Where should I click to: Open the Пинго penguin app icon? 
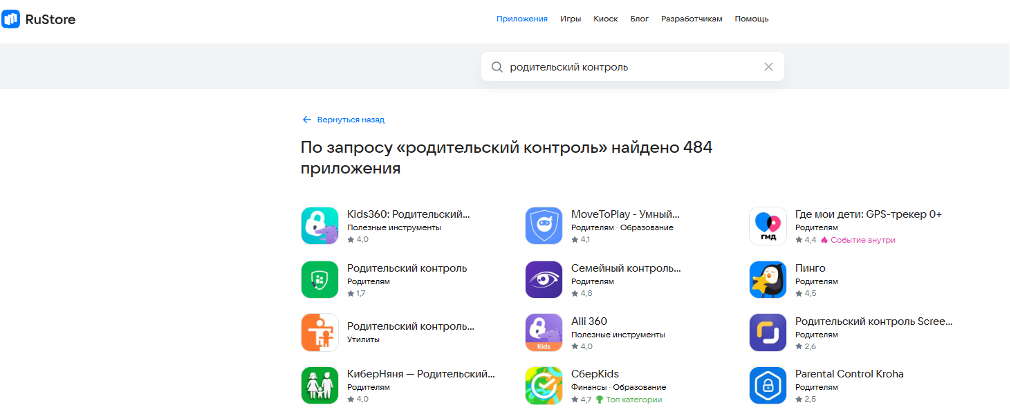pos(768,279)
